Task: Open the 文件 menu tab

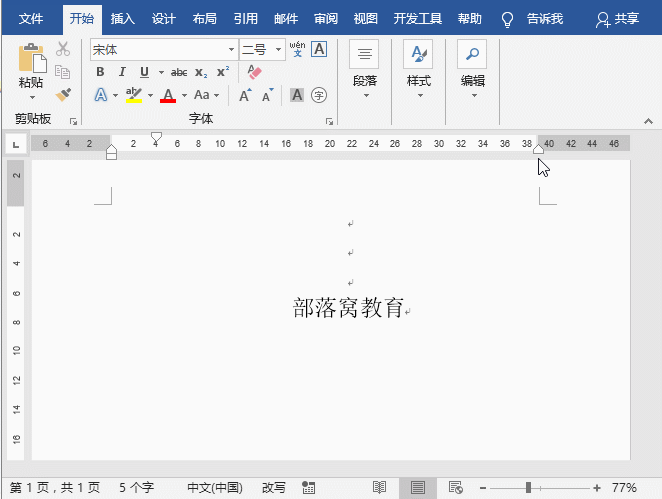Action: [32, 19]
